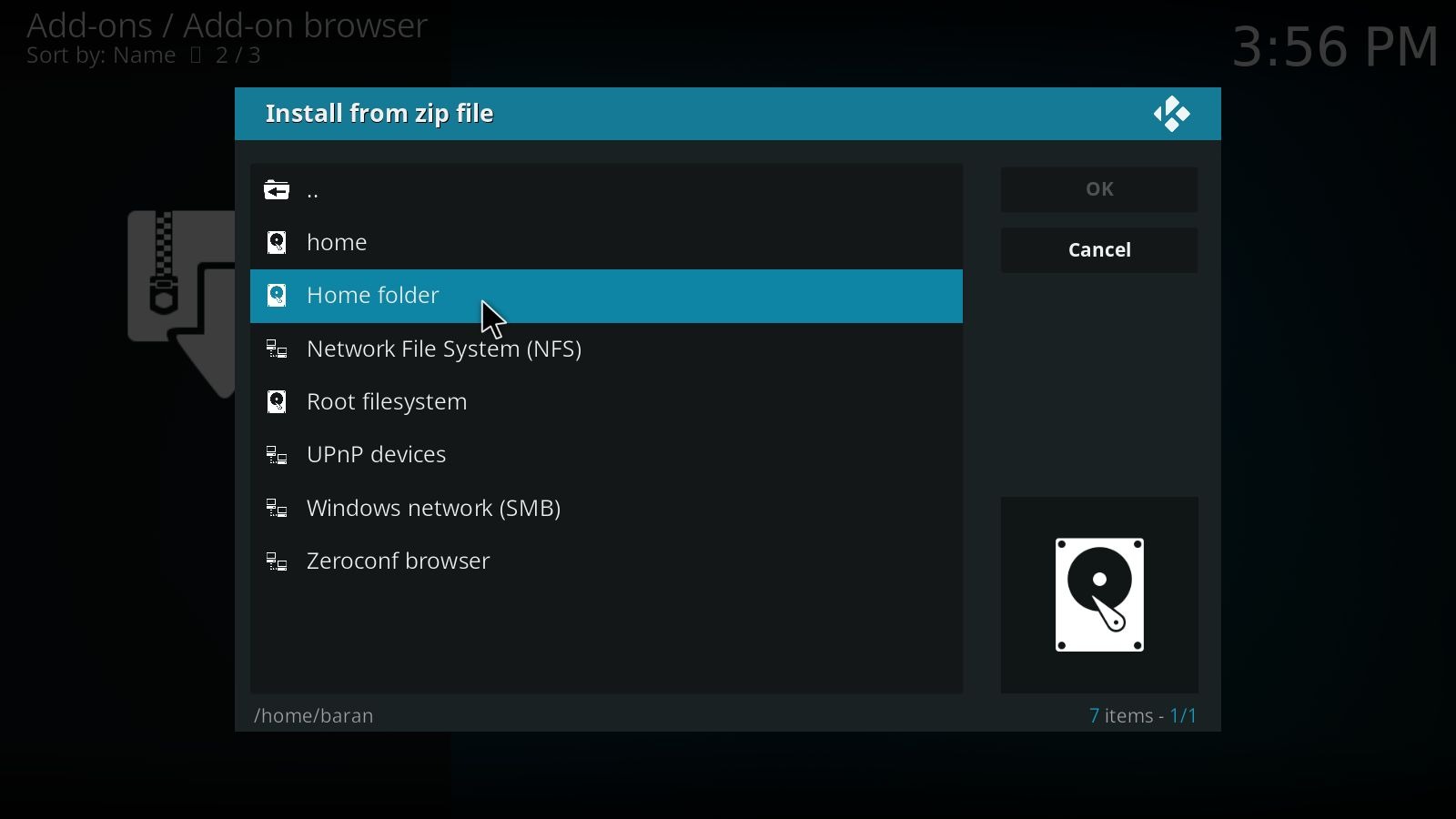The width and height of the screenshot is (1456, 819).
Task: Click the parent folder back arrow icon
Action: tap(277, 190)
